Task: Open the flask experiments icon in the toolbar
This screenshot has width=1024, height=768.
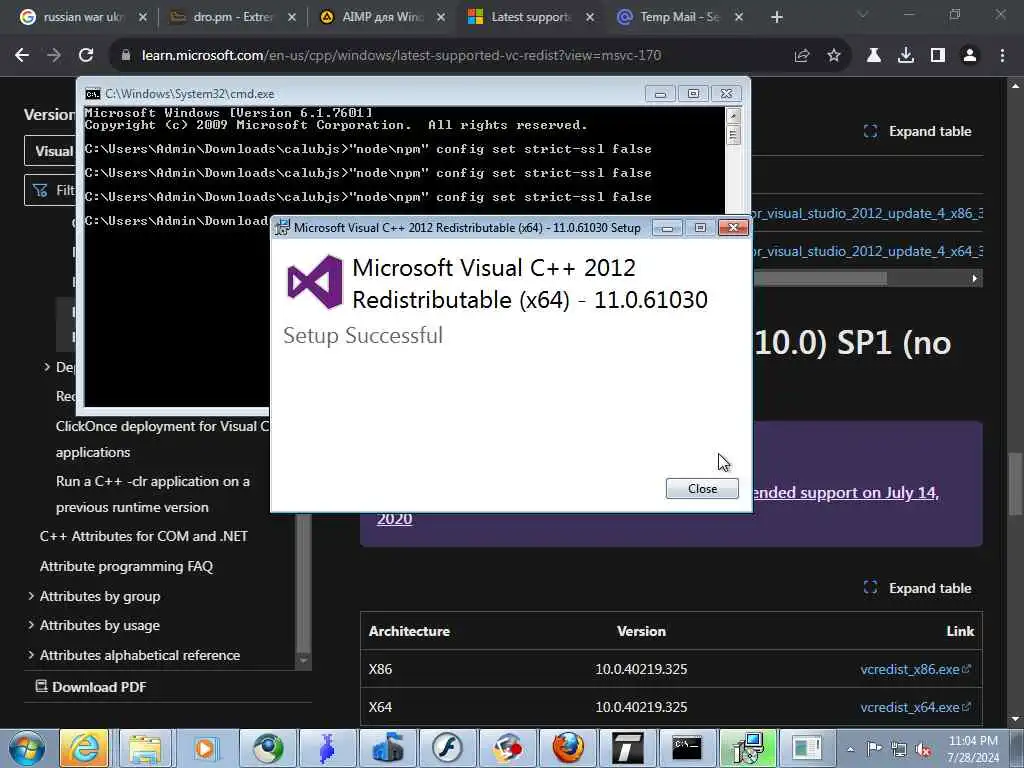Action: (x=873, y=56)
